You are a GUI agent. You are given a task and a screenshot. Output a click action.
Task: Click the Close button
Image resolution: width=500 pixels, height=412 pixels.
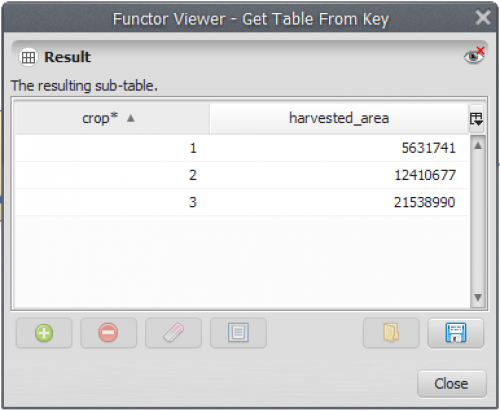[x=451, y=384]
